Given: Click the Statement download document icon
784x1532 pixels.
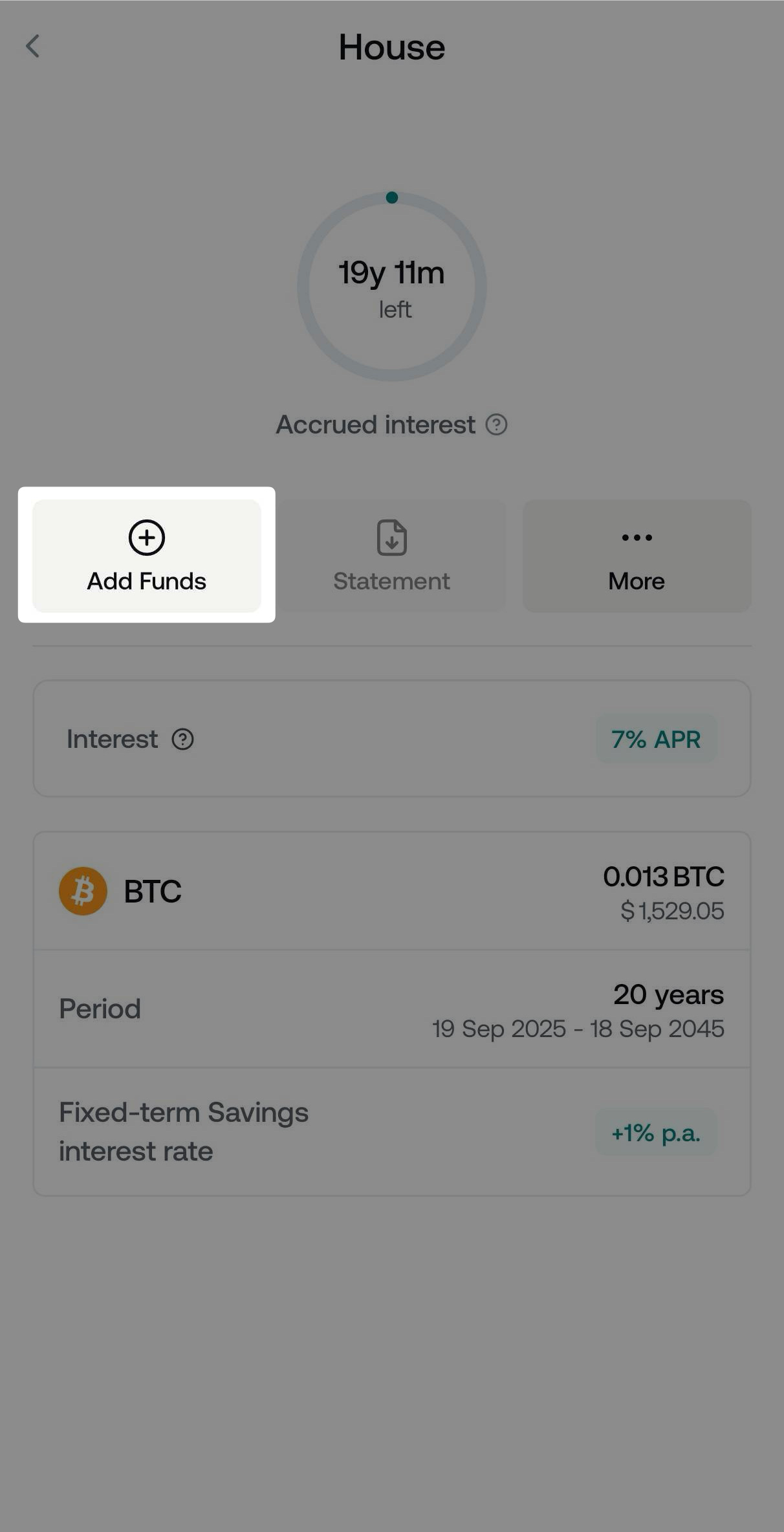Looking at the screenshot, I should click(x=391, y=537).
